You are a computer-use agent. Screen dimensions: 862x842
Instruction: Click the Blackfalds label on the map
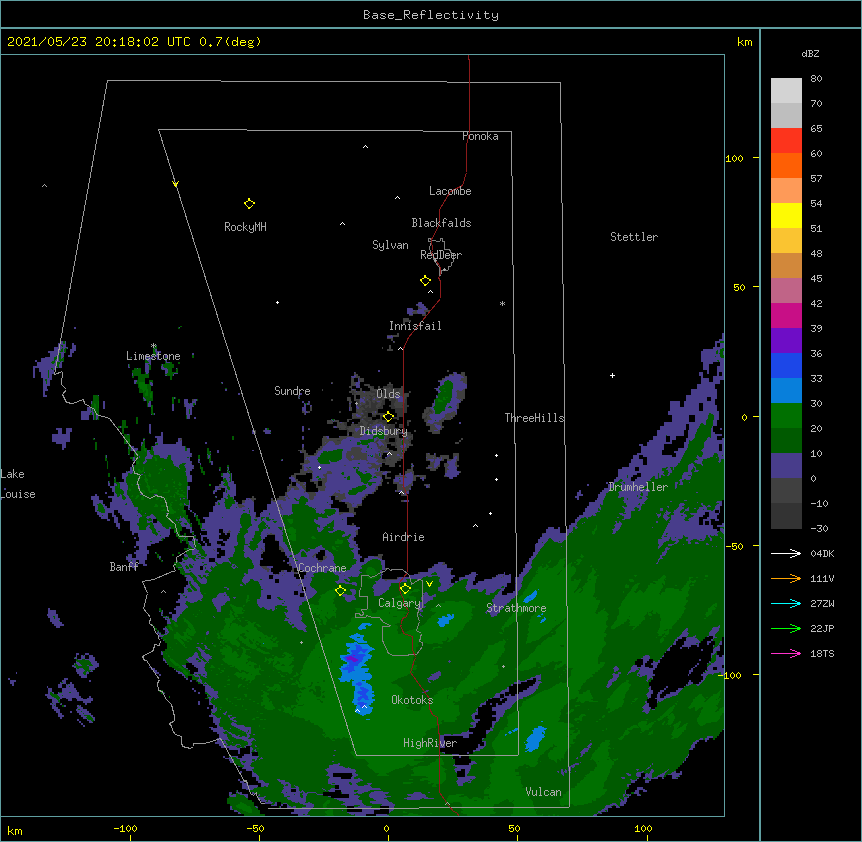[441, 223]
